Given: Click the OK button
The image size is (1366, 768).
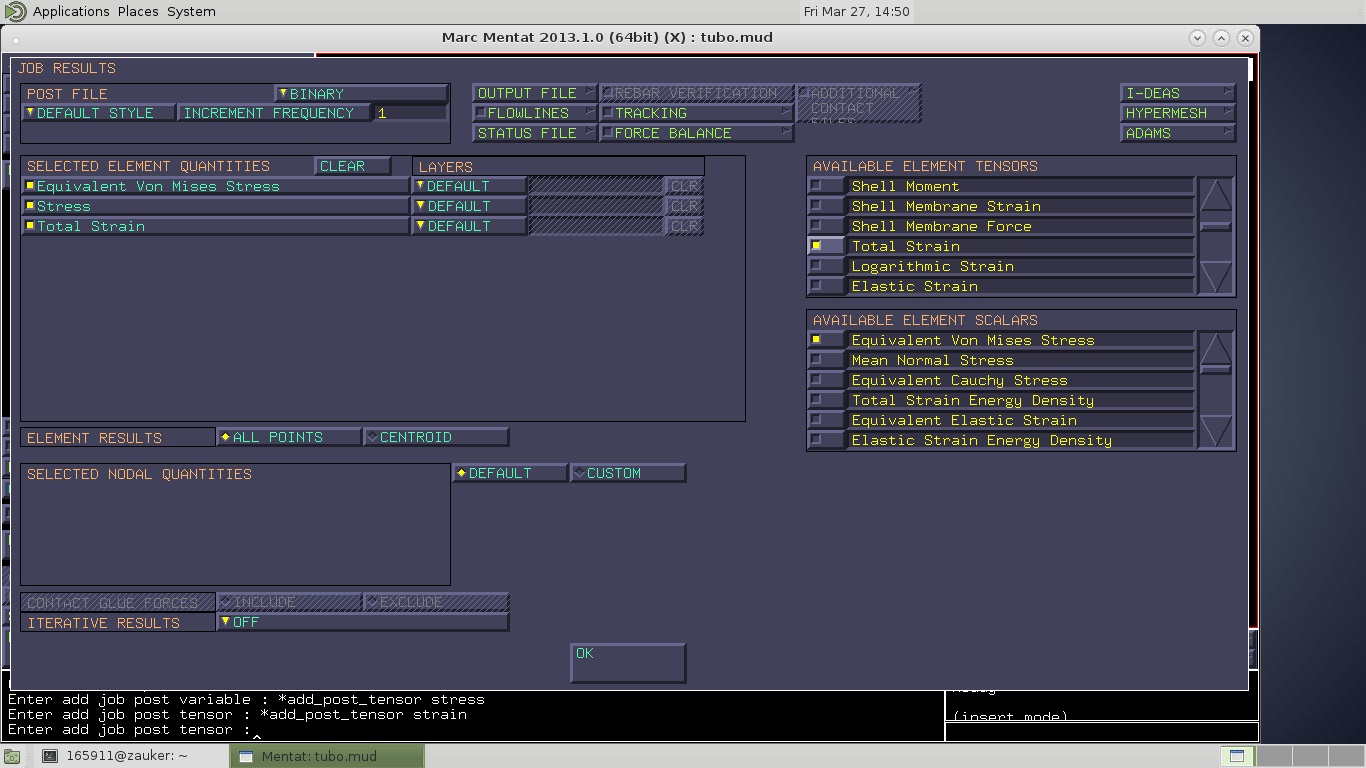Looking at the screenshot, I should pos(628,663).
